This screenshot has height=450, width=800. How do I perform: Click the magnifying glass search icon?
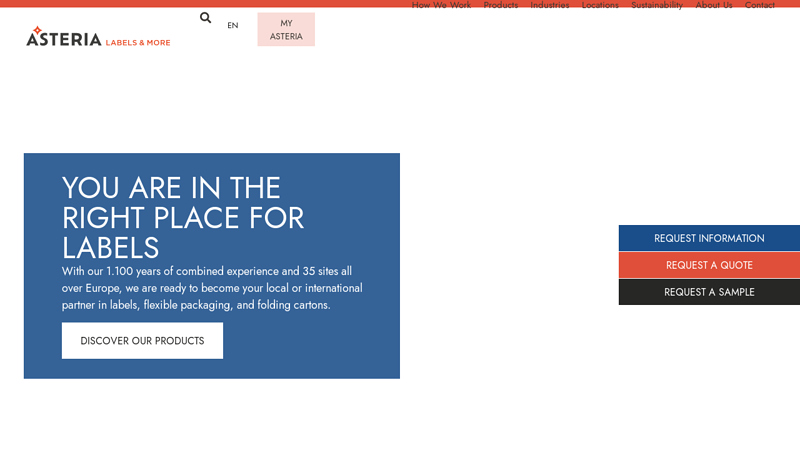206,18
